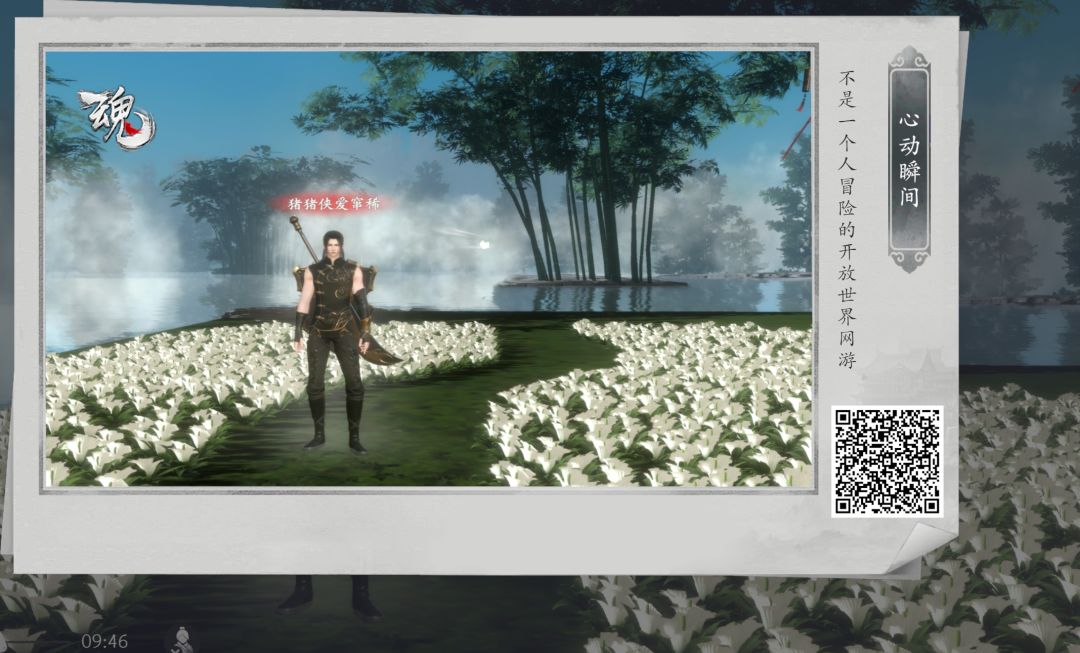Tap the 心动瞬间 title banner
This screenshot has width=1080, height=653.
909,159
